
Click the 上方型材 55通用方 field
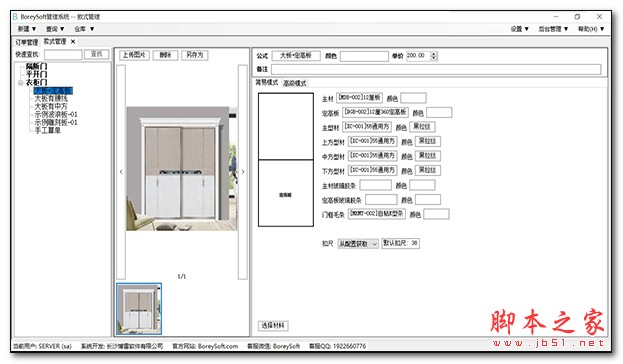tap(373, 141)
